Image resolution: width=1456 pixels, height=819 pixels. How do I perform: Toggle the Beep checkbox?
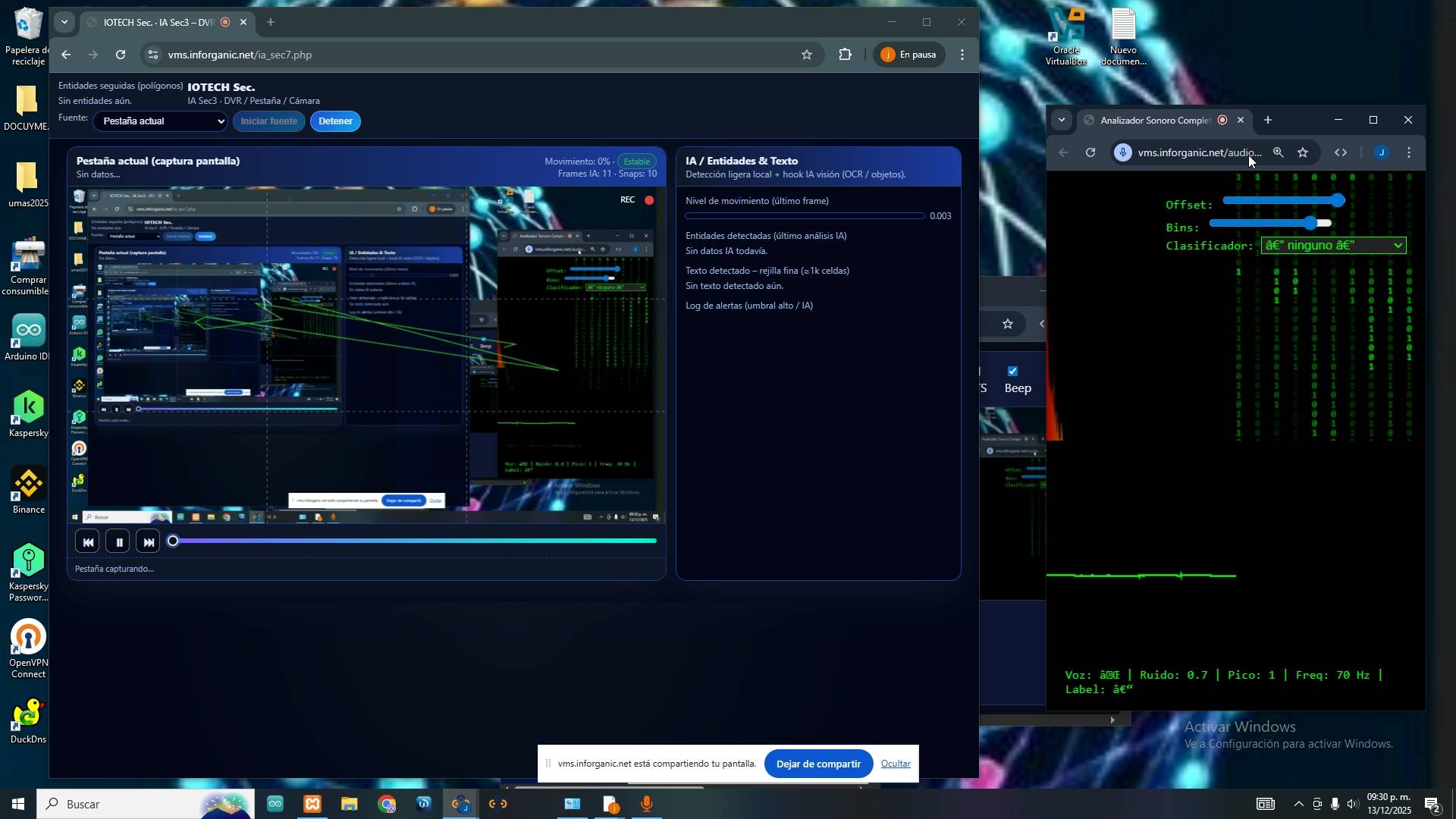[x=1012, y=372]
